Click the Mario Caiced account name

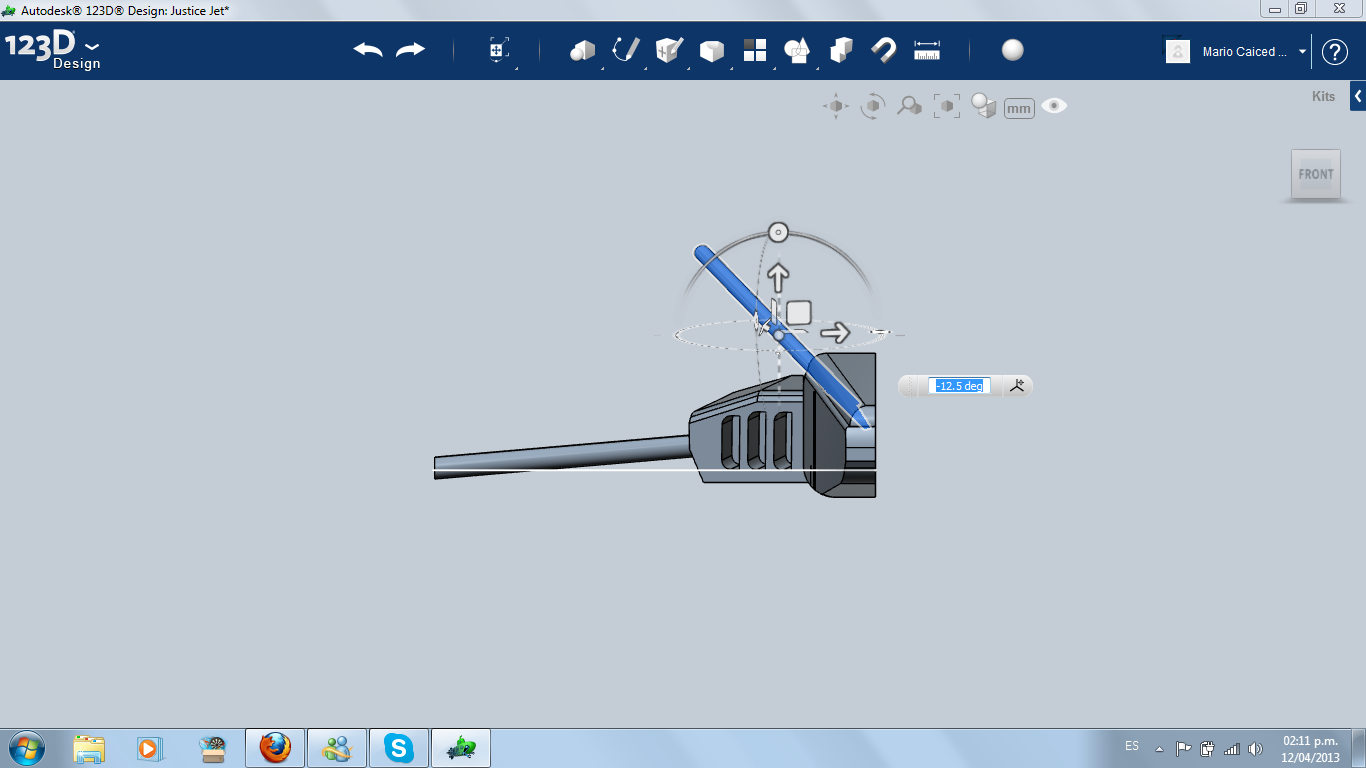[1245, 52]
